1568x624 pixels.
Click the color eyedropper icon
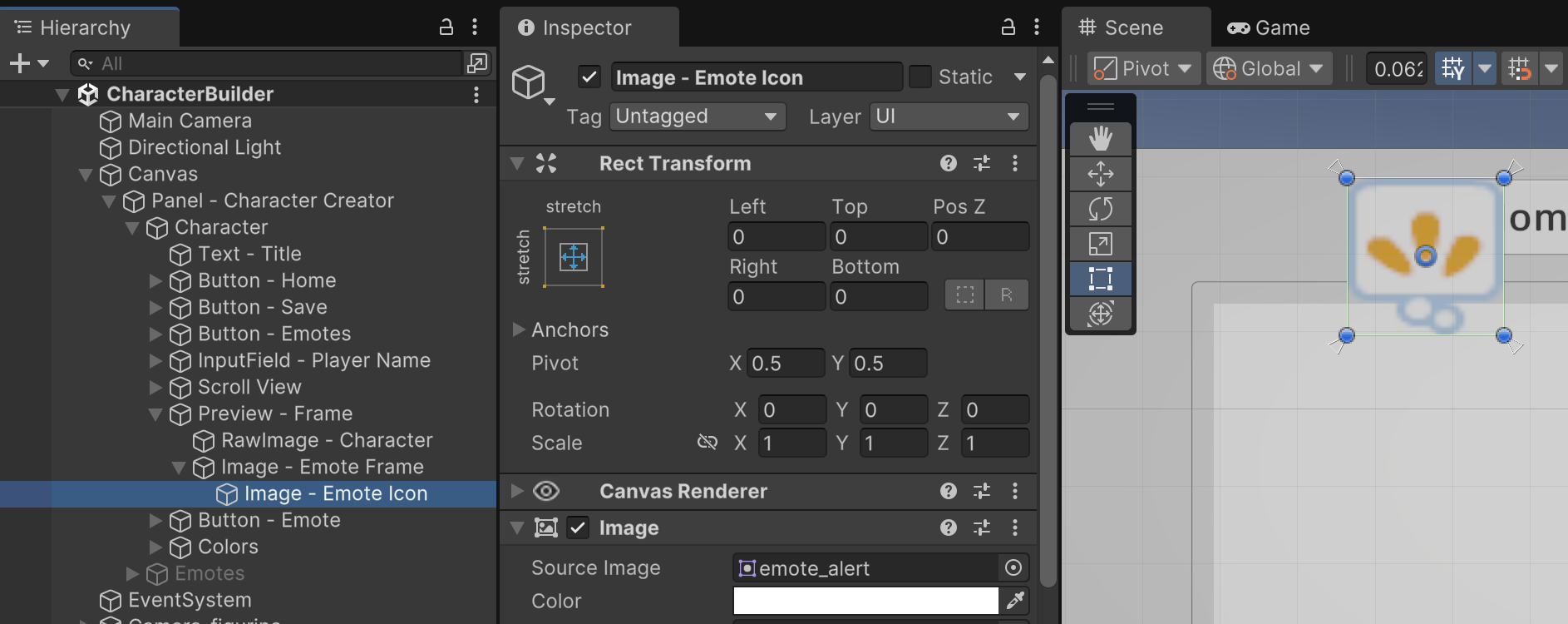pyautogui.click(x=1014, y=601)
